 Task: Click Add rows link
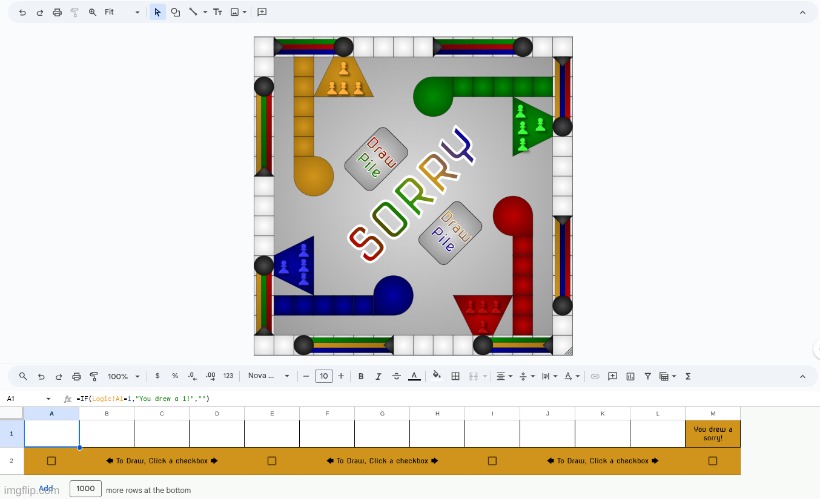[46, 488]
